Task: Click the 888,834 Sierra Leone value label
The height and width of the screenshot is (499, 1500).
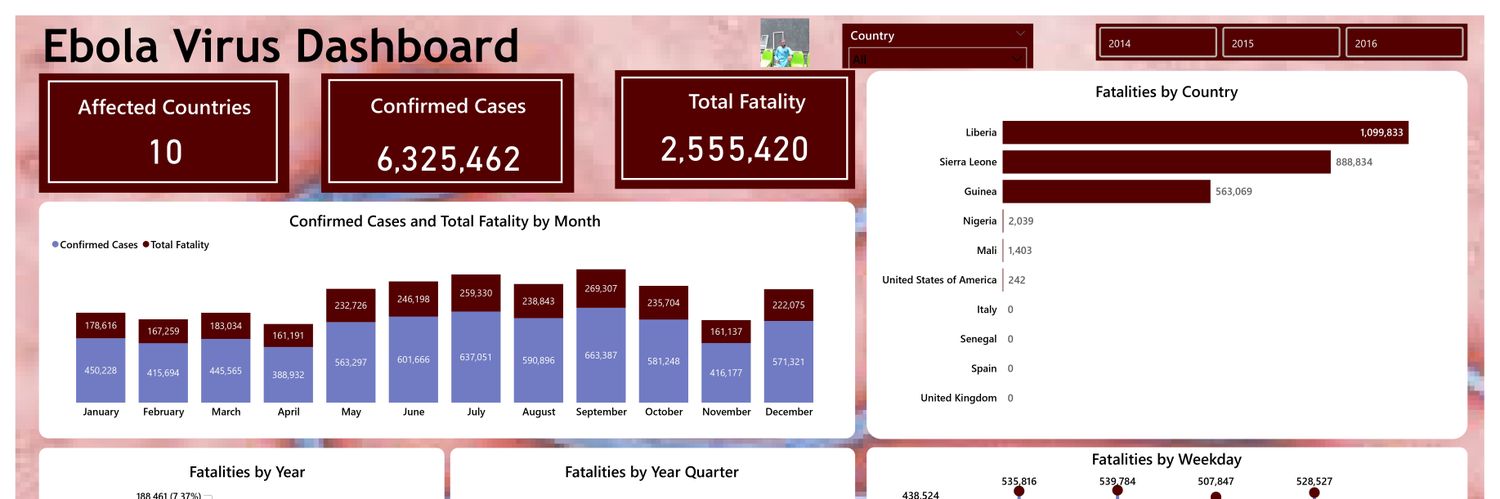Action: 1354,162
